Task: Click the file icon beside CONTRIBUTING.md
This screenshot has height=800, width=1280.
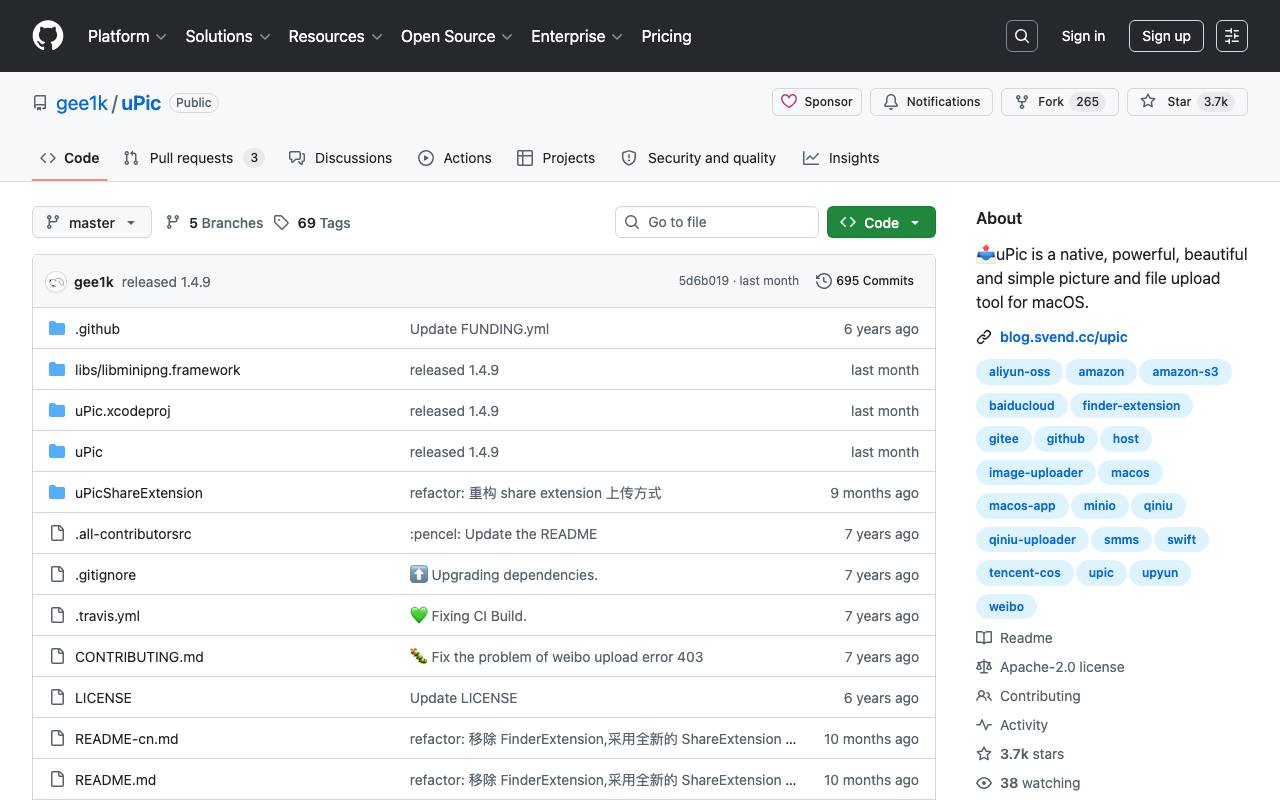Action: [57, 657]
